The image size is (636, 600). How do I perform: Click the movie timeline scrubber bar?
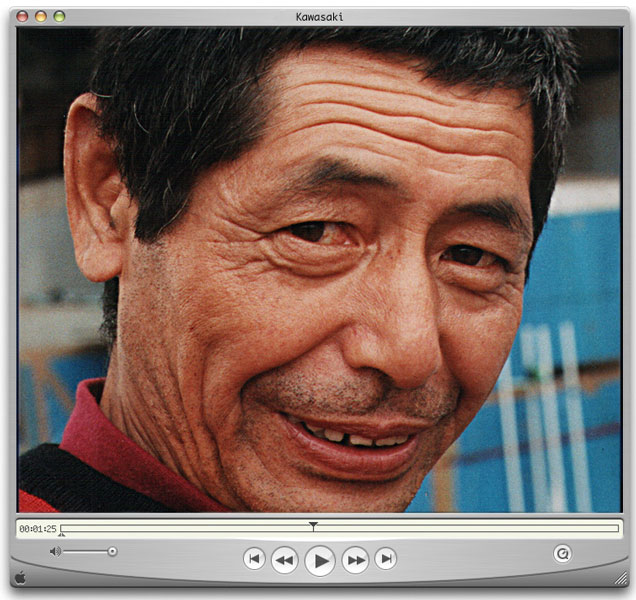click(x=339, y=528)
